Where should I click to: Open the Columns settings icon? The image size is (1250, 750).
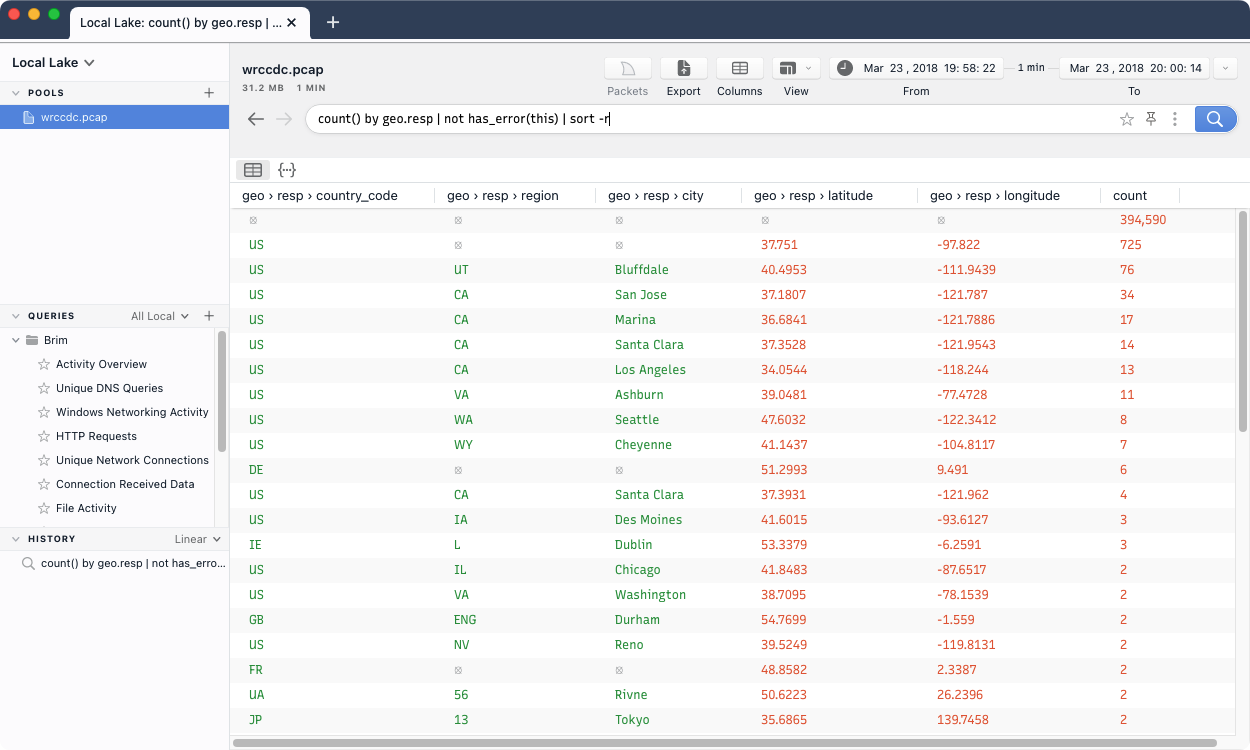click(x=739, y=70)
